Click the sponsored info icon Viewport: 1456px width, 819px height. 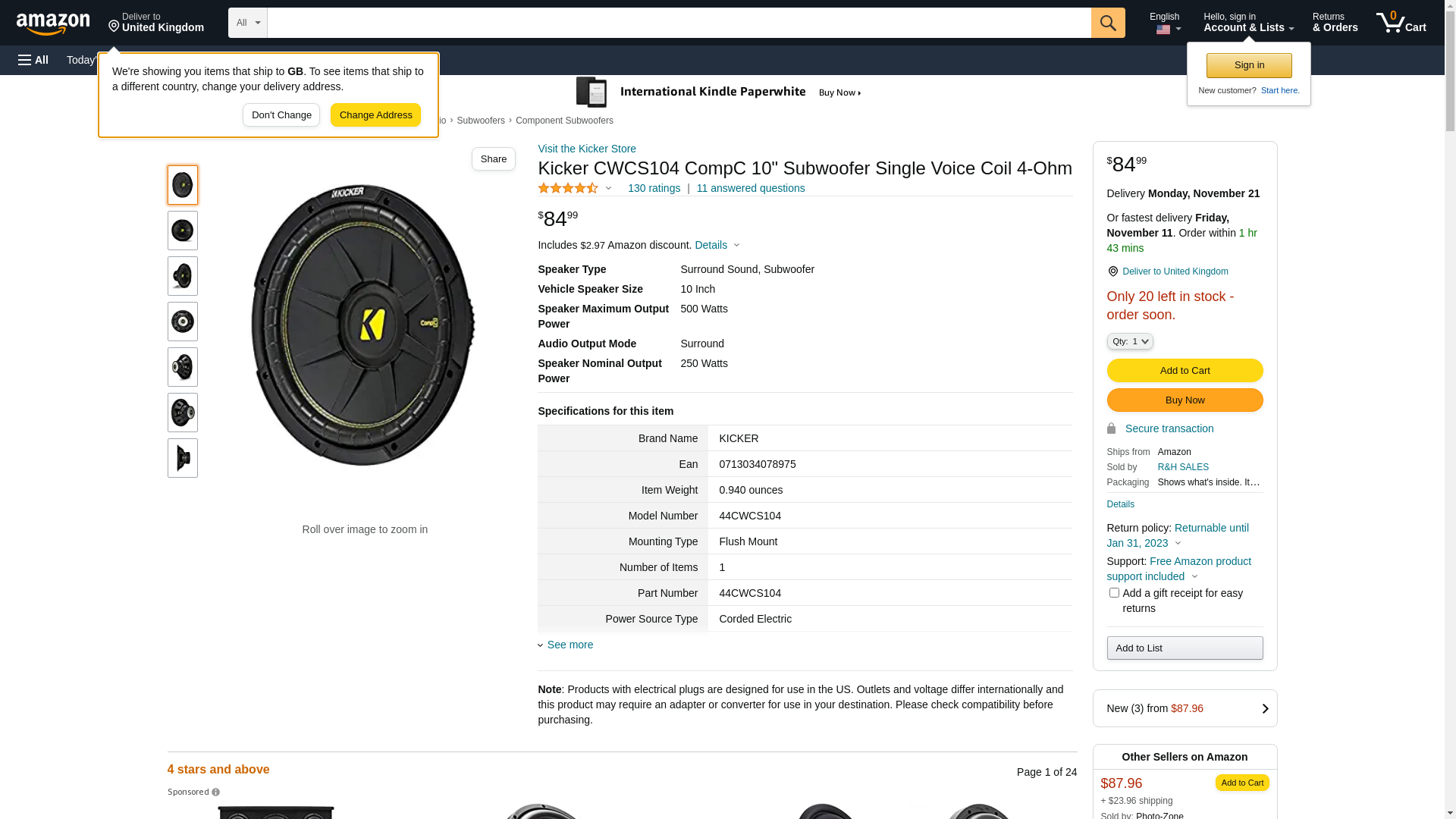click(x=216, y=792)
